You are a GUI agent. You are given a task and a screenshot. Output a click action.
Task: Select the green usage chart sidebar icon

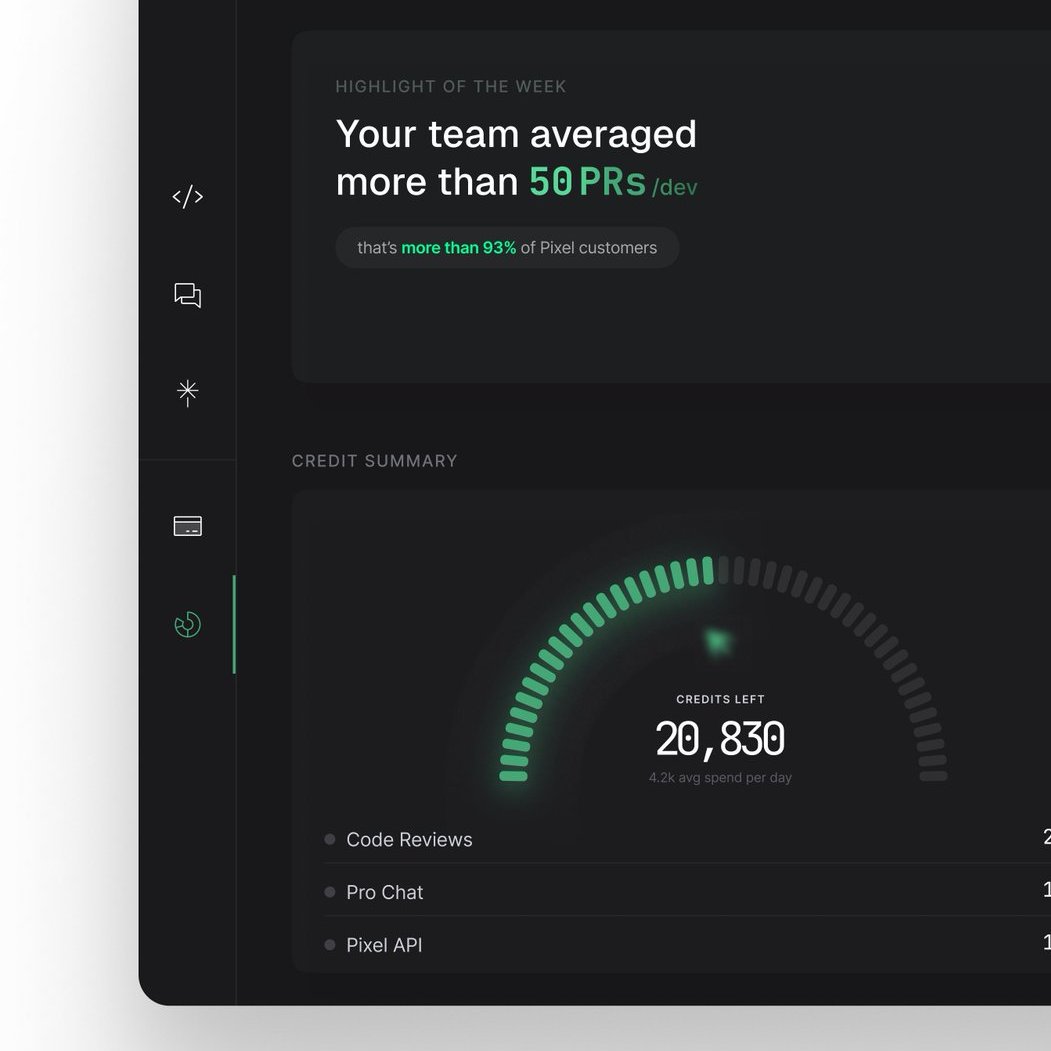pyautogui.click(x=188, y=624)
